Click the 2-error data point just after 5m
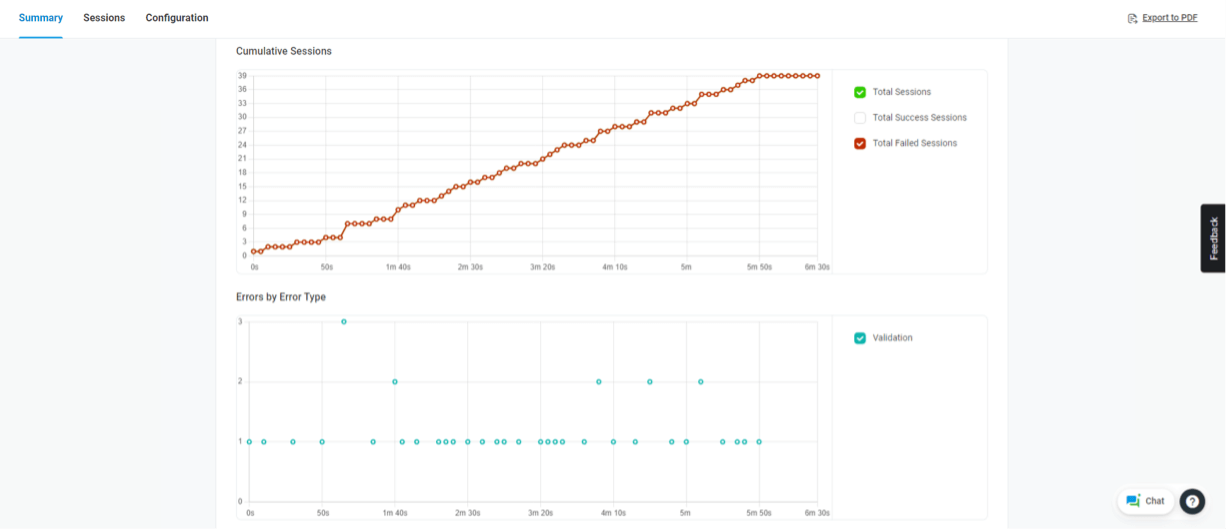The image size is (1228, 531). pyautogui.click(x=701, y=382)
